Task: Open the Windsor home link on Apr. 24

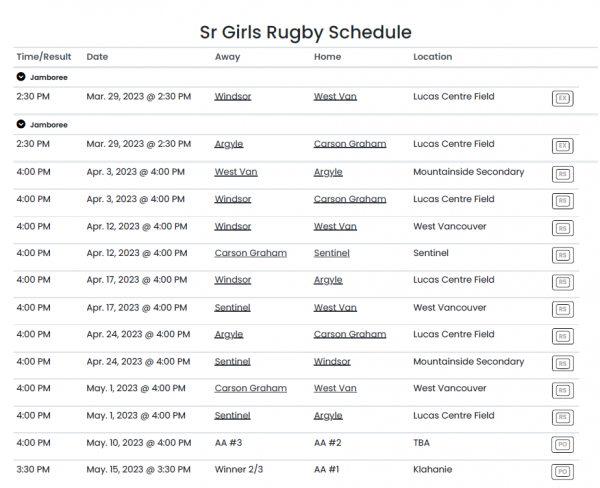Action: 332,361
